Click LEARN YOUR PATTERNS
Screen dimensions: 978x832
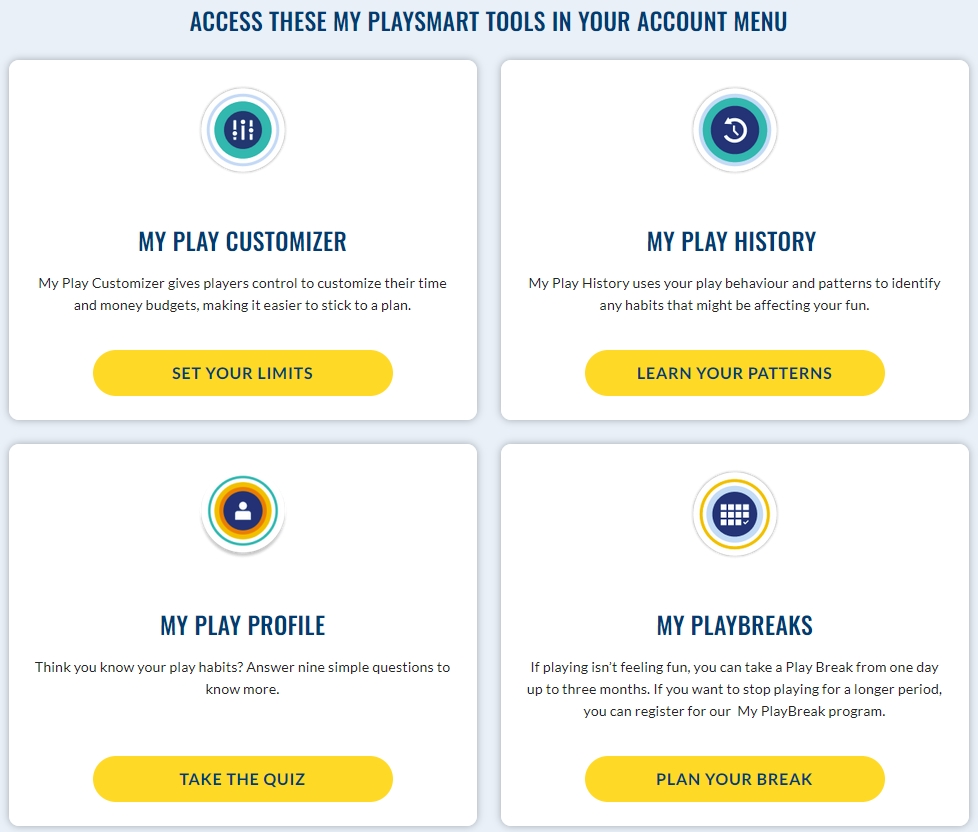734,372
